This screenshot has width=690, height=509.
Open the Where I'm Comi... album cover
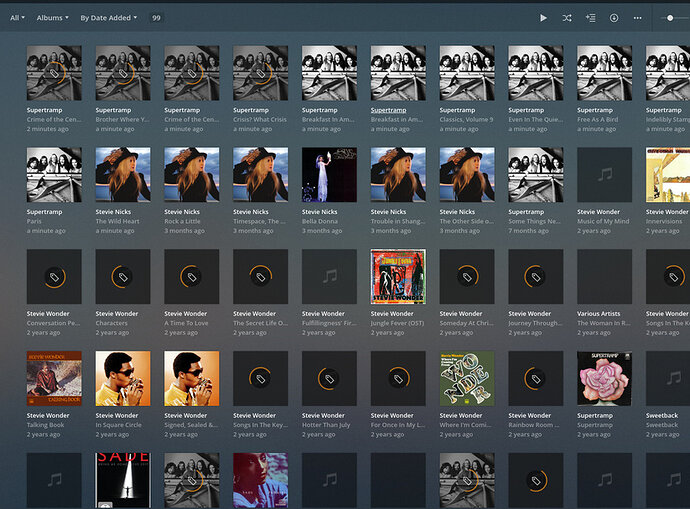[x=467, y=378]
